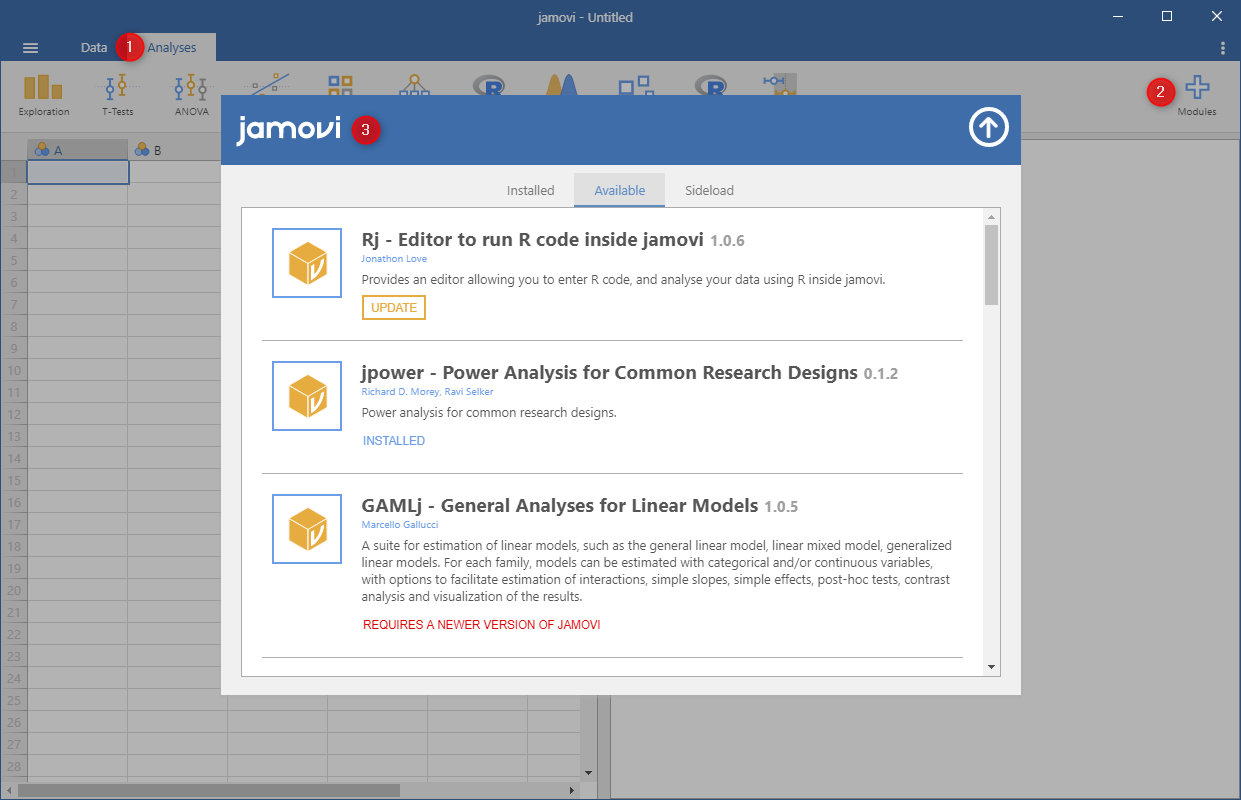Click spreadsheet vertical scrollbar down arrow

click(x=588, y=772)
